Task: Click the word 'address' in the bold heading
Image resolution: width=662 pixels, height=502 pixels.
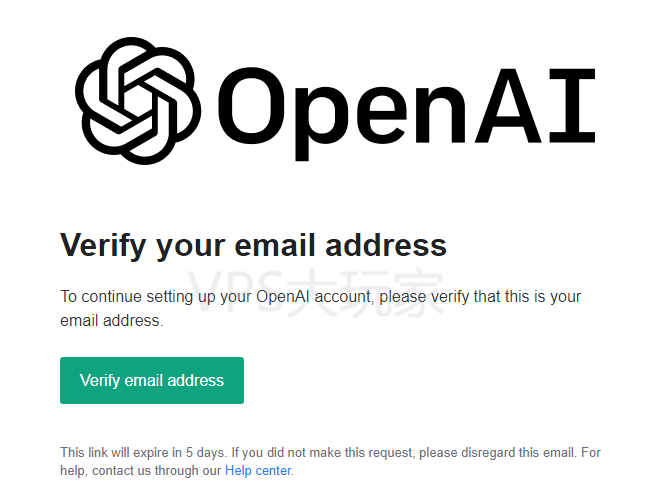Action: point(386,245)
